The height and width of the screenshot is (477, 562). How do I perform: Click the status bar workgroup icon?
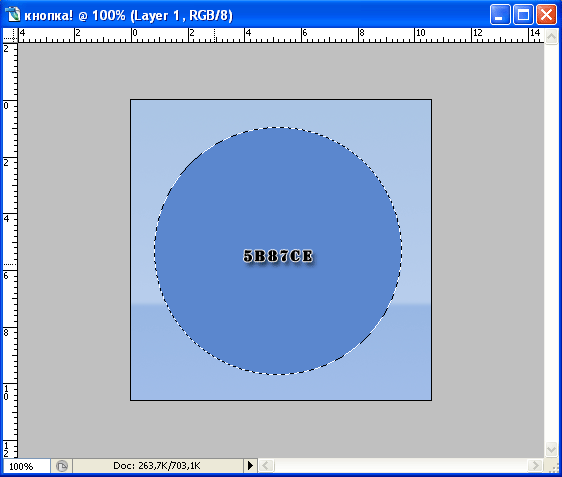coord(62,466)
